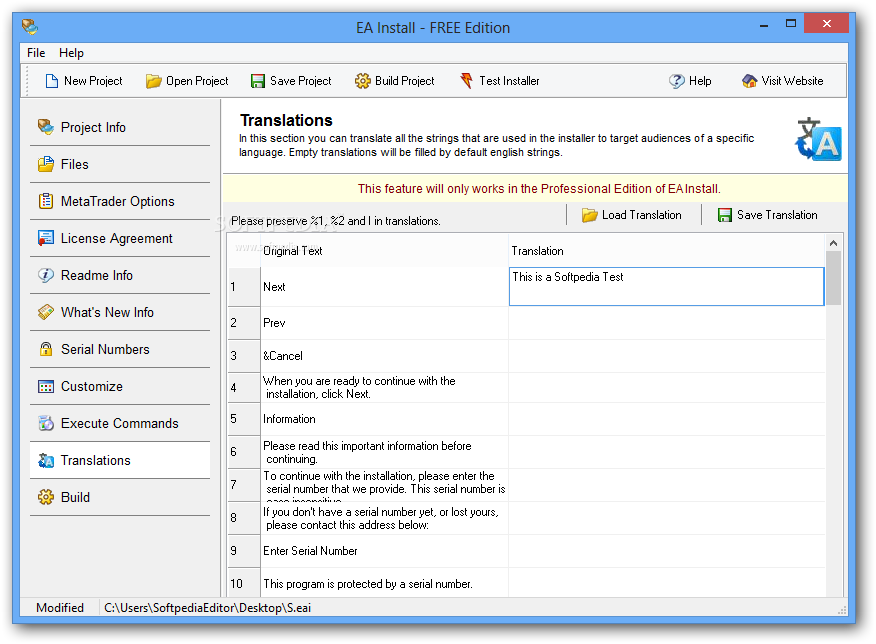Click the Save Project floppy icon
The image size is (876, 644).
pos(258,82)
